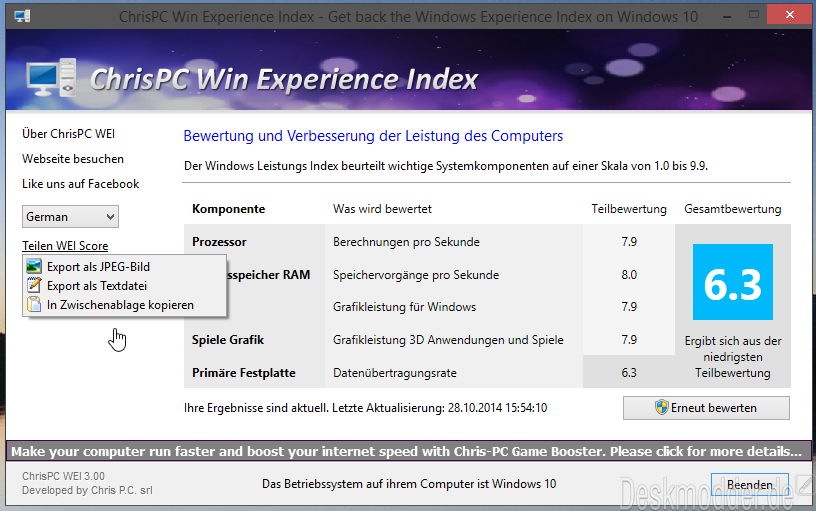Minimize the ChrisPC window
The height and width of the screenshot is (511, 816).
(x=726, y=15)
